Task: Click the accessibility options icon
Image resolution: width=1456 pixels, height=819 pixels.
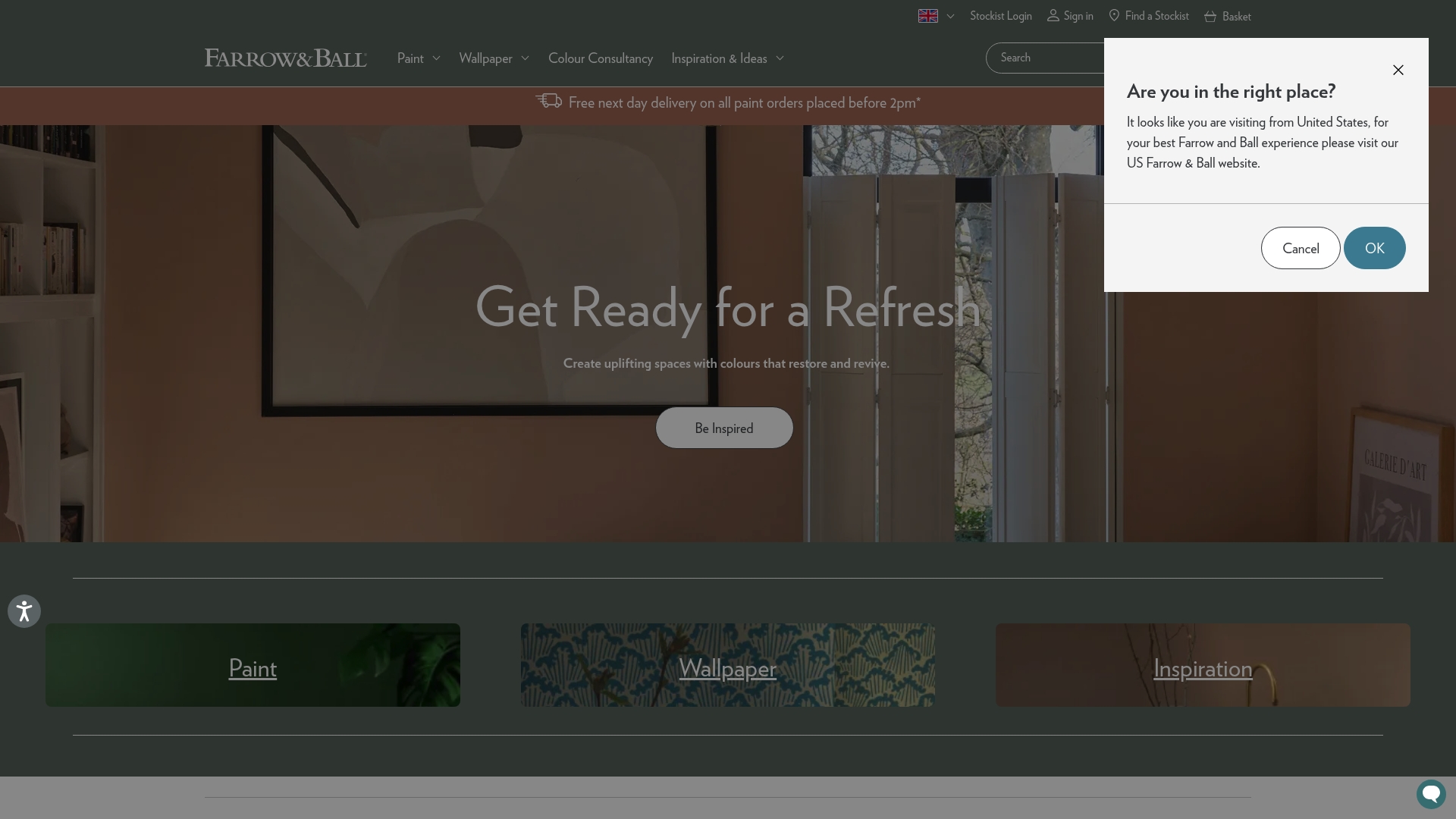Action: pos(24,610)
